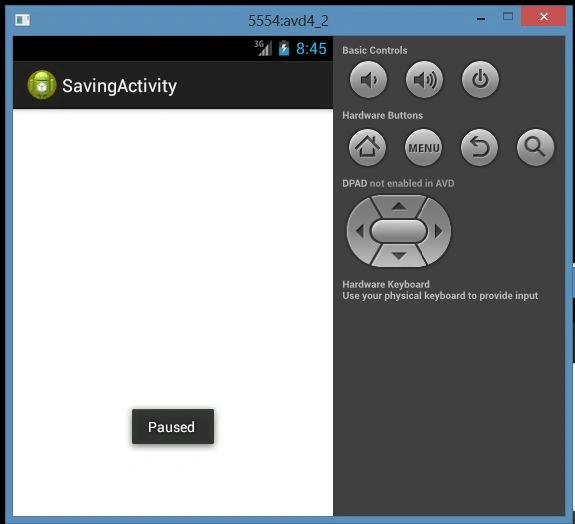Click the 3G signal status icon
Screen dimensions: 575x524
click(x=263, y=48)
